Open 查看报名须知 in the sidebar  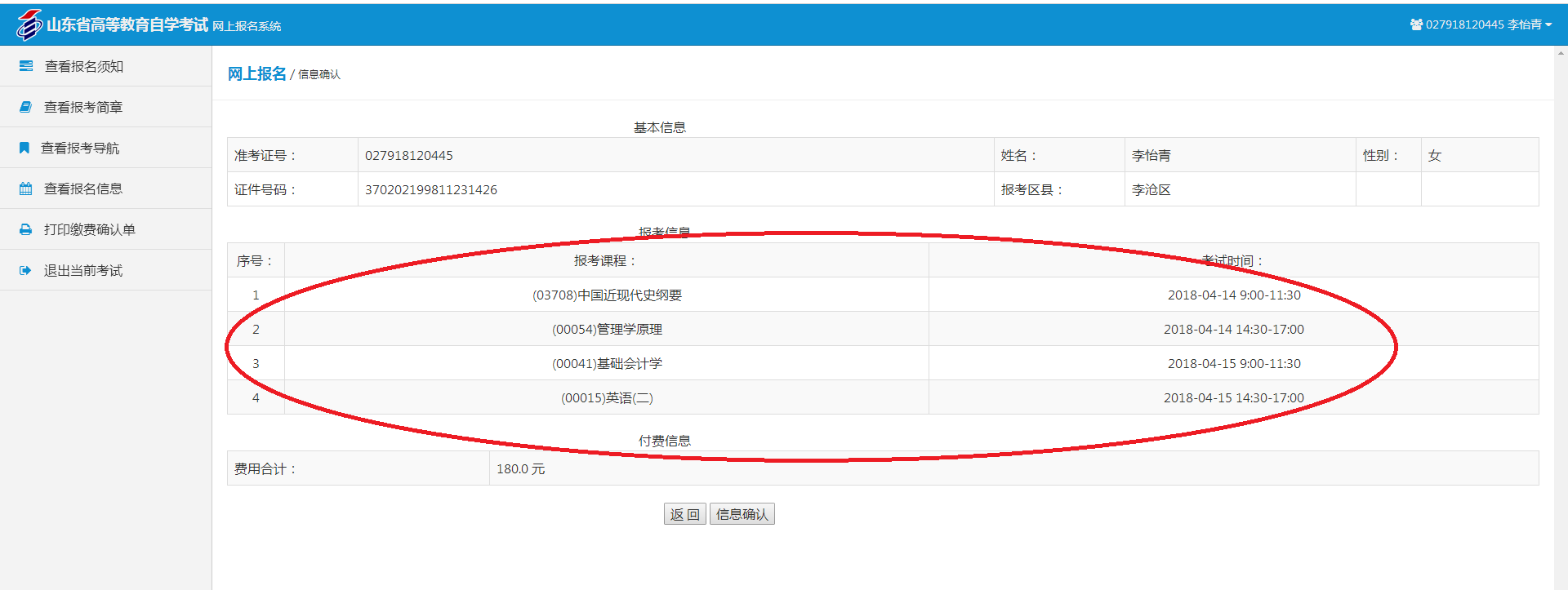click(84, 66)
